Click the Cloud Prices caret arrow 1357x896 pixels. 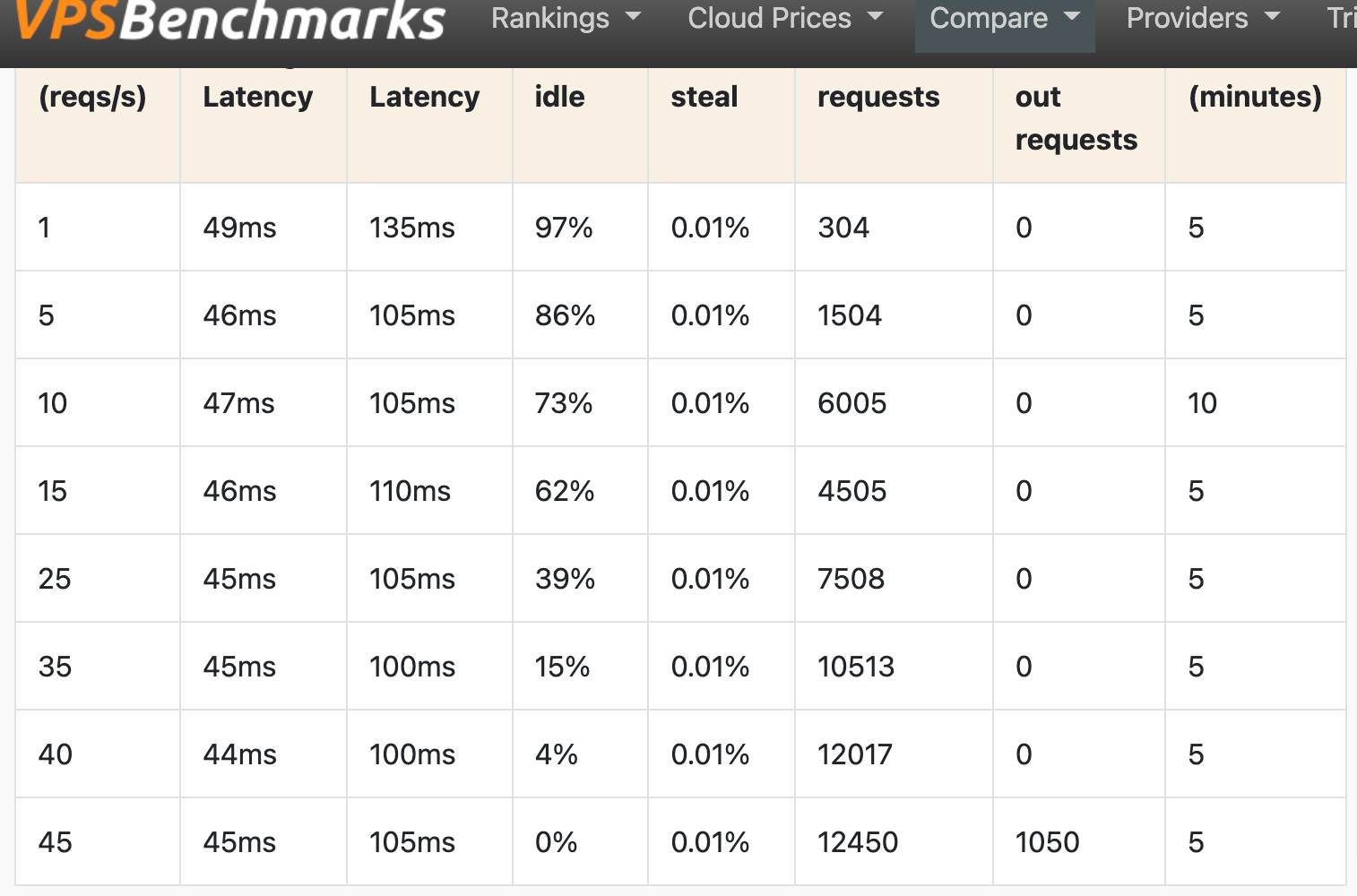click(876, 17)
